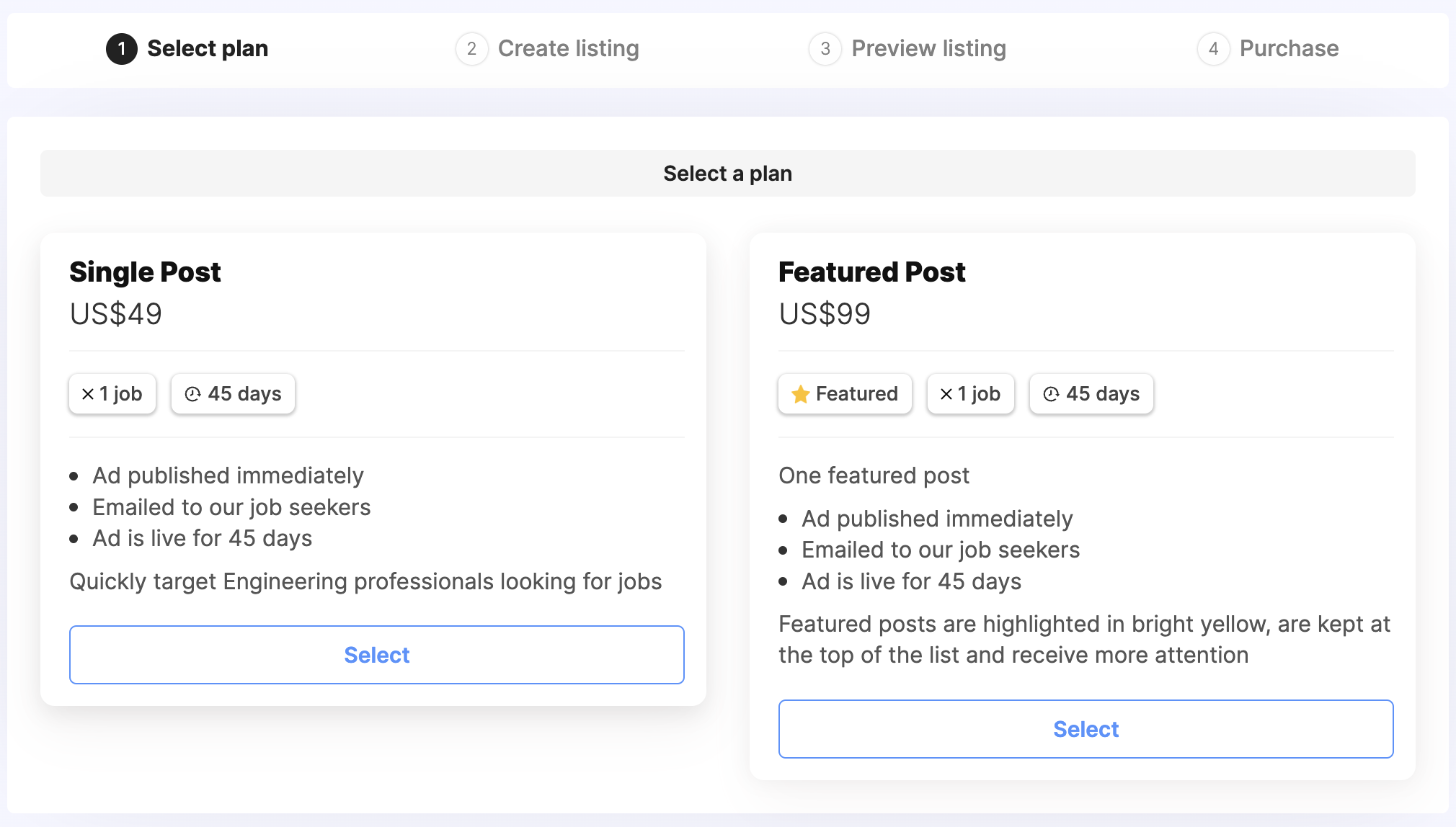Click the Featured posts are highlighted description
Screen dimensions: 1456x827
tap(1084, 640)
